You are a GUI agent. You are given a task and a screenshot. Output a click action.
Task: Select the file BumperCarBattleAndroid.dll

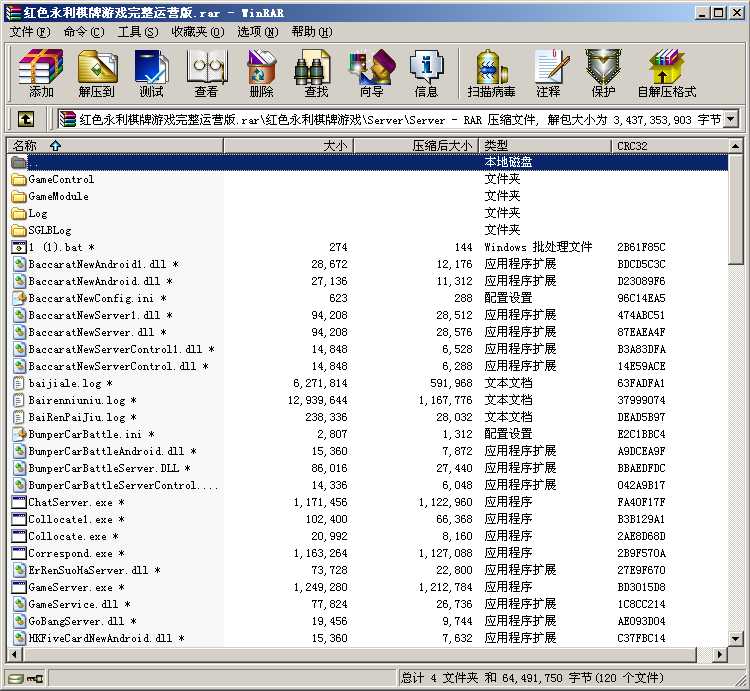click(112, 451)
